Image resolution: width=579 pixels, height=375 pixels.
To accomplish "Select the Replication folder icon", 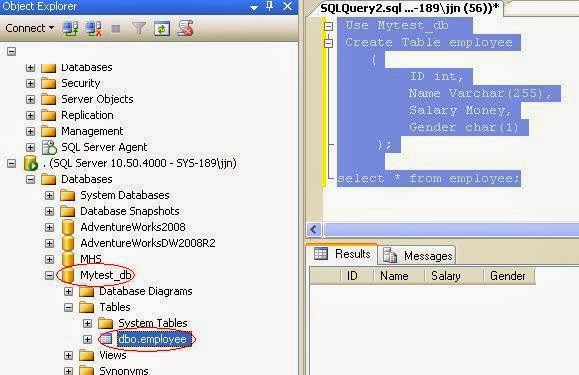I will coord(49,115).
